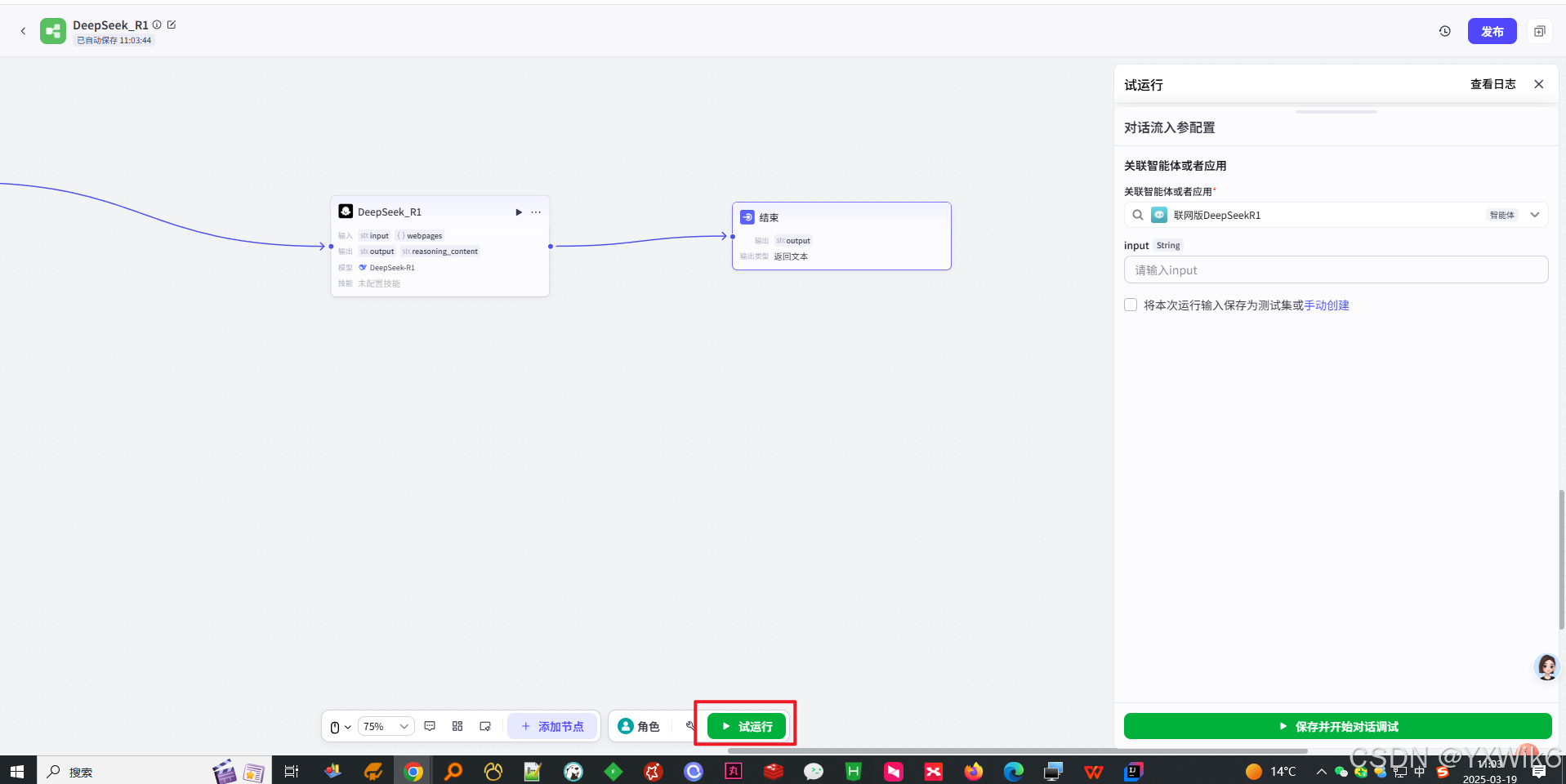Click the minimap icon in canvas toolbar
This screenshot has height=784, width=1566.
[x=485, y=726]
